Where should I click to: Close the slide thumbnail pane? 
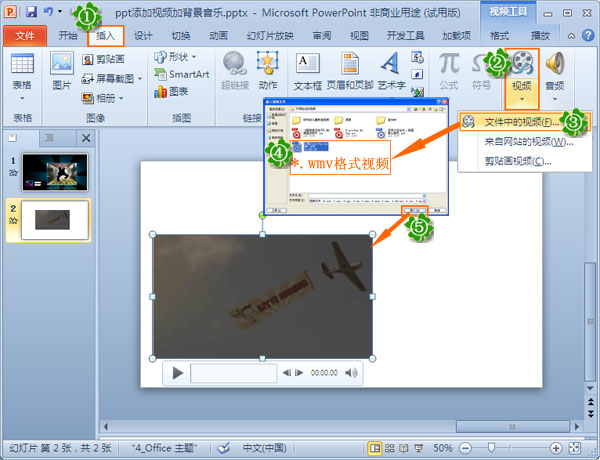(x=86, y=138)
